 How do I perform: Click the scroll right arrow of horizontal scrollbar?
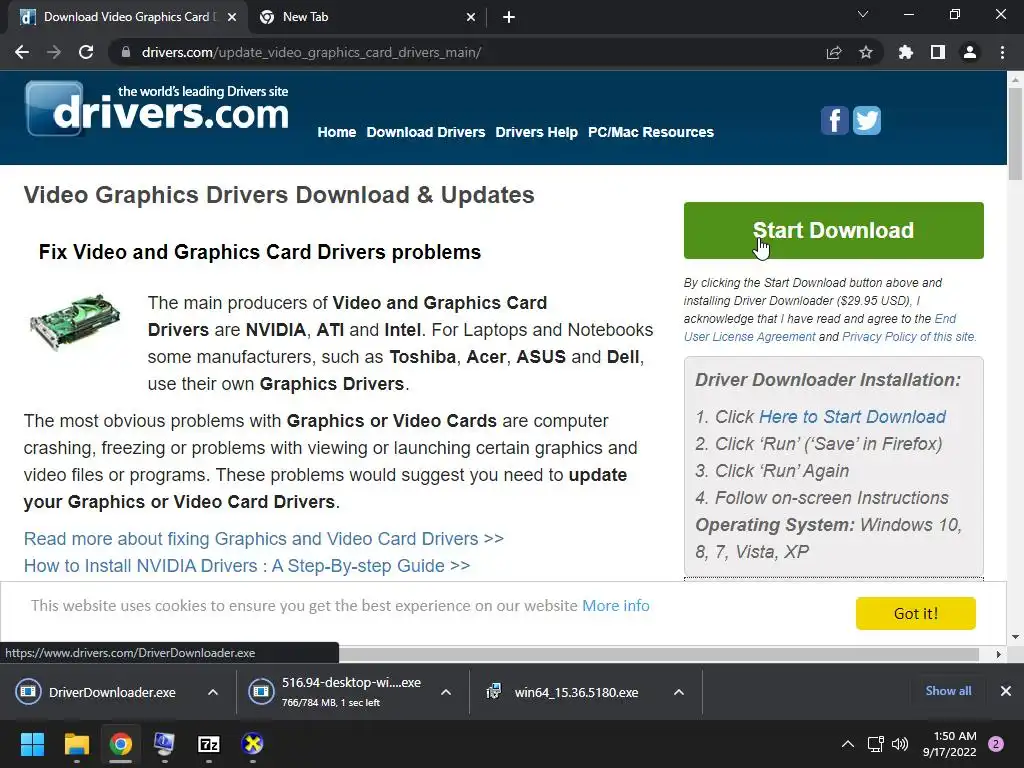pos(999,654)
